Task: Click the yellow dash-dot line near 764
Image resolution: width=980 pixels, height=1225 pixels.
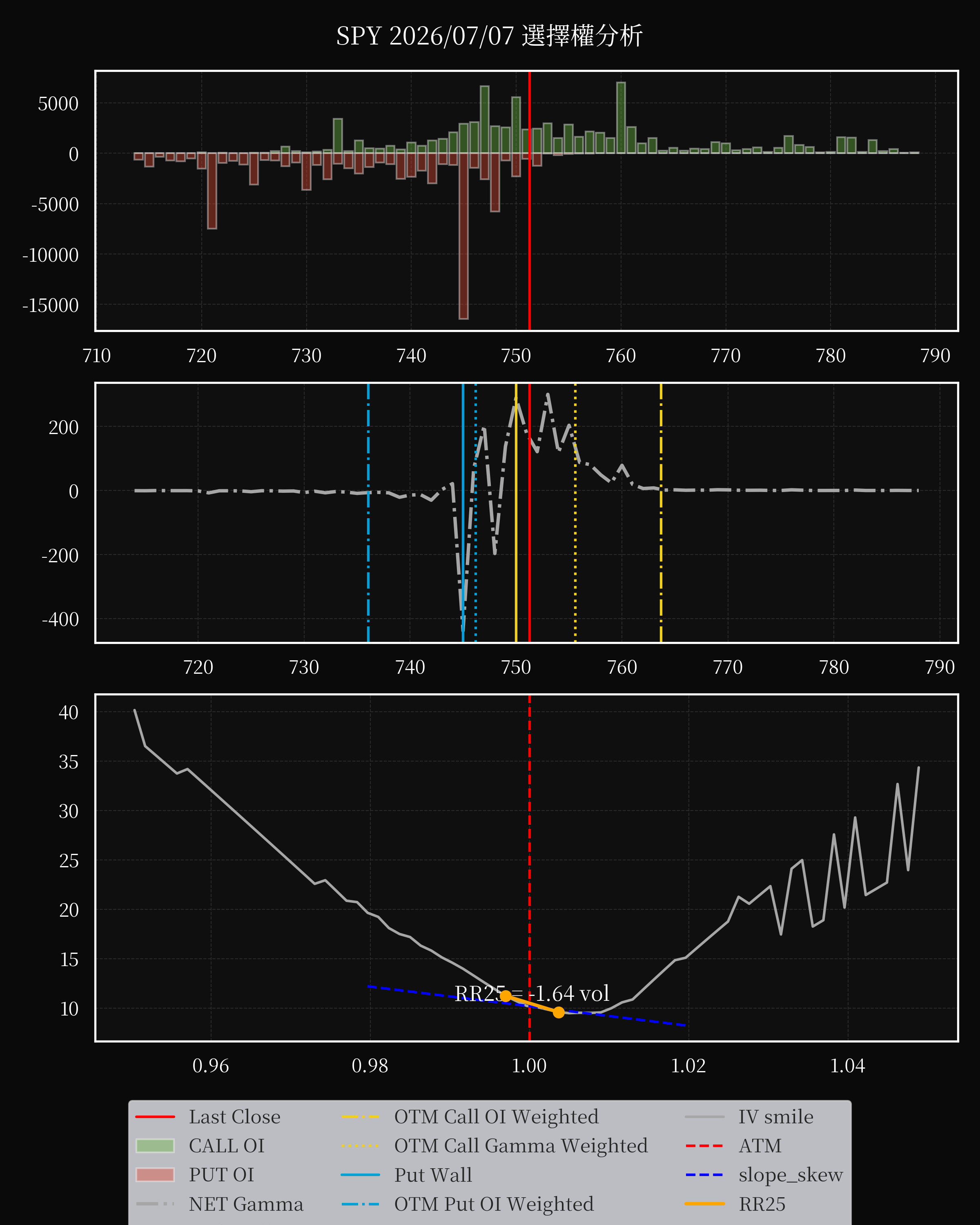Action: [x=661, y=513]
